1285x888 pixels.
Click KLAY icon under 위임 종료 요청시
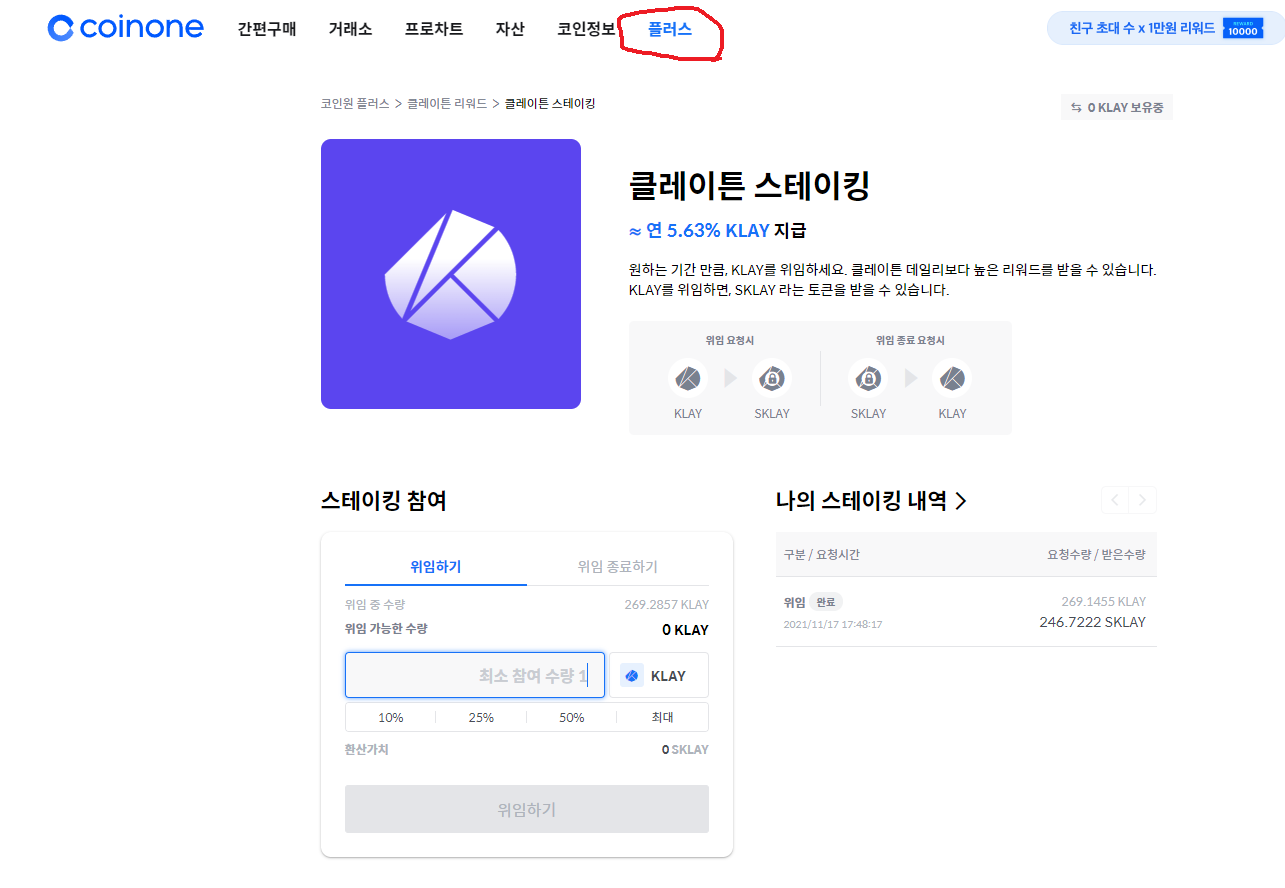coord(952,379)
